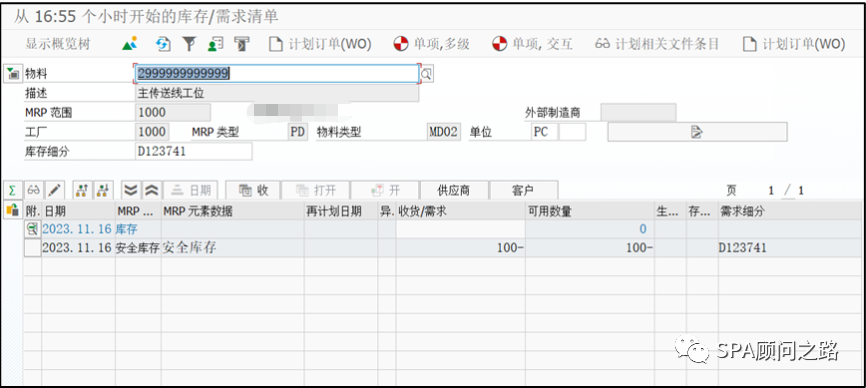Click 100- in the 收货/需求 column
The height and width of the screenshot is (388, 866).
tap(510, 248)
